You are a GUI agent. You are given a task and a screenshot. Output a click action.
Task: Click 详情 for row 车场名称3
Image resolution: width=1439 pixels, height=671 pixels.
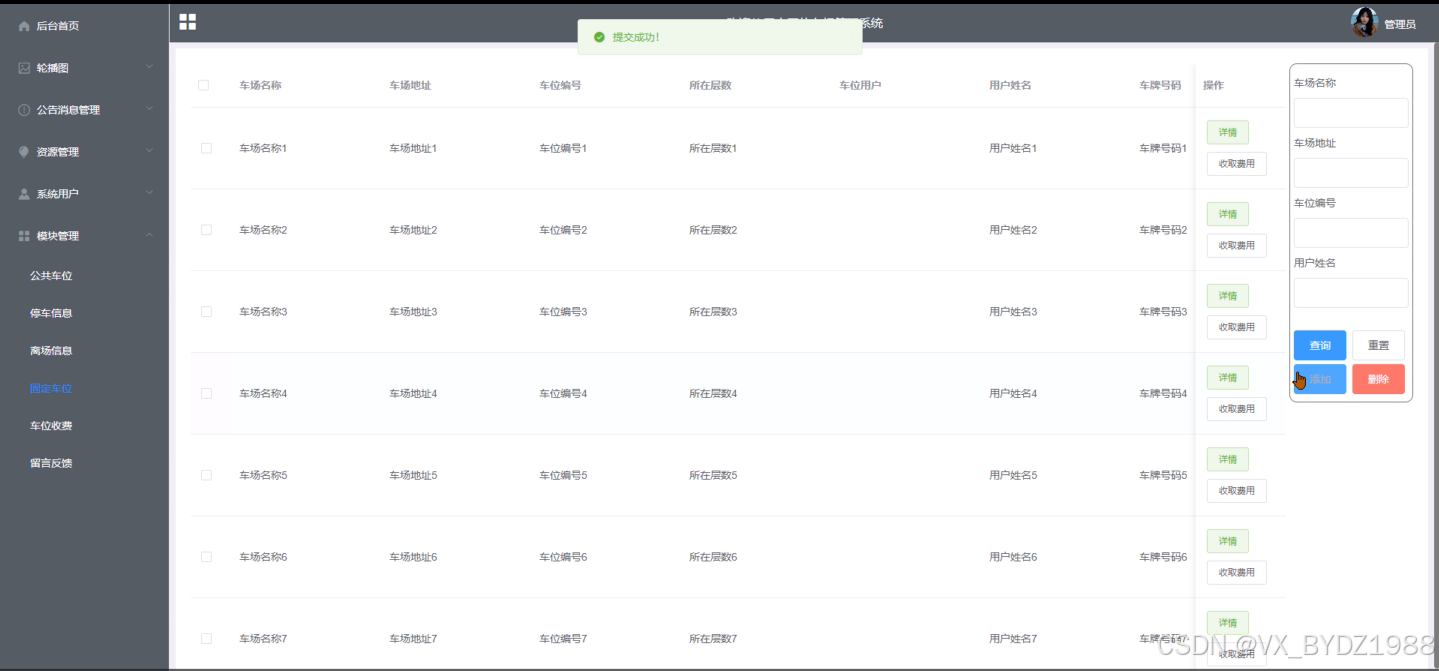pos(1228,296)
